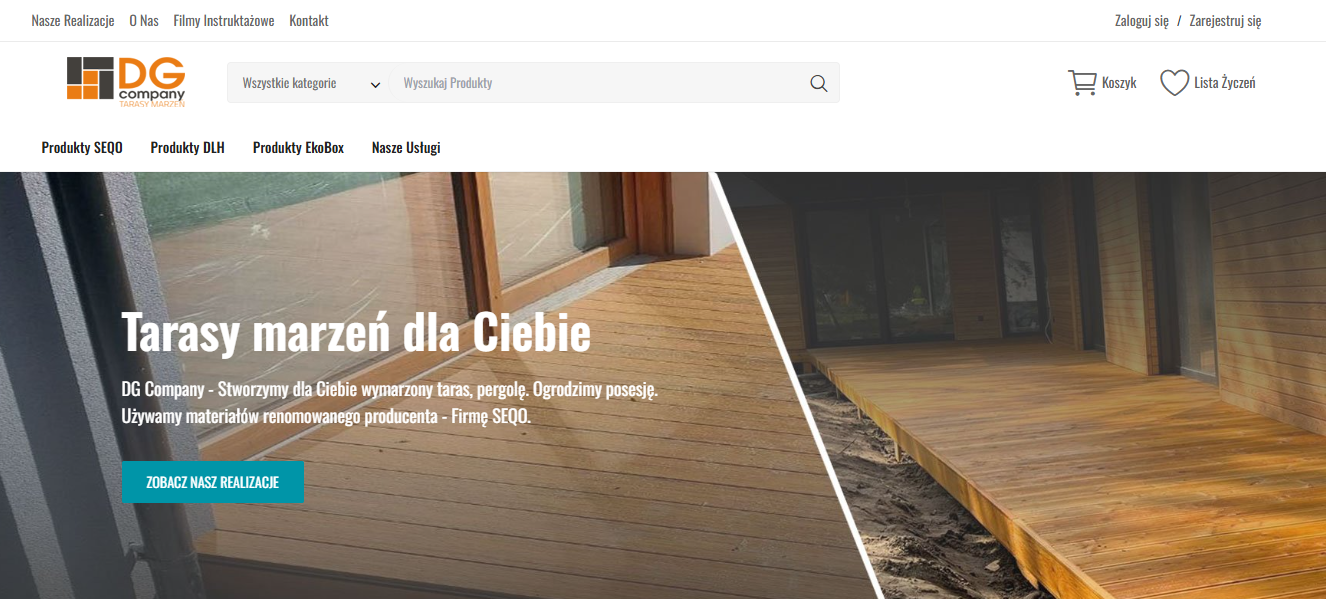This screenshot has width=1326, height=599.
Task: Click Zarejestruj się register link
Action: coord(1225,21)
